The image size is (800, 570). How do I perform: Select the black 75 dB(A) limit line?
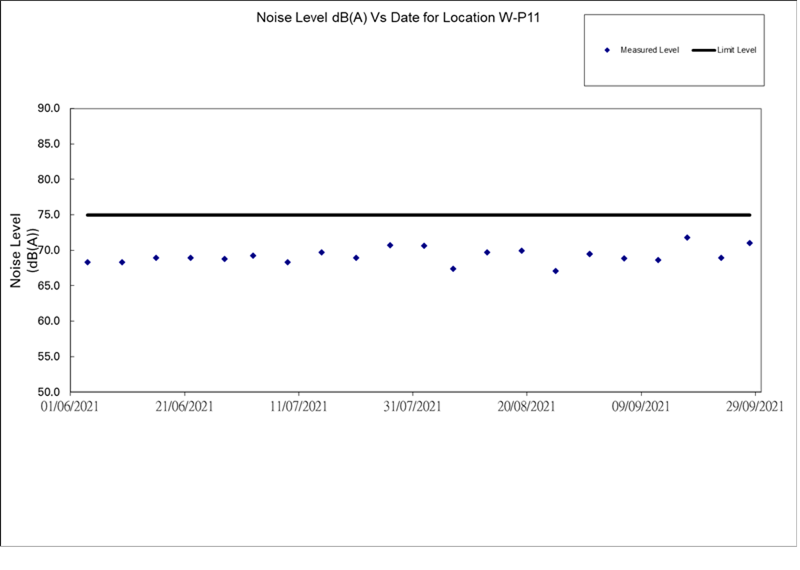coord(418,215)
